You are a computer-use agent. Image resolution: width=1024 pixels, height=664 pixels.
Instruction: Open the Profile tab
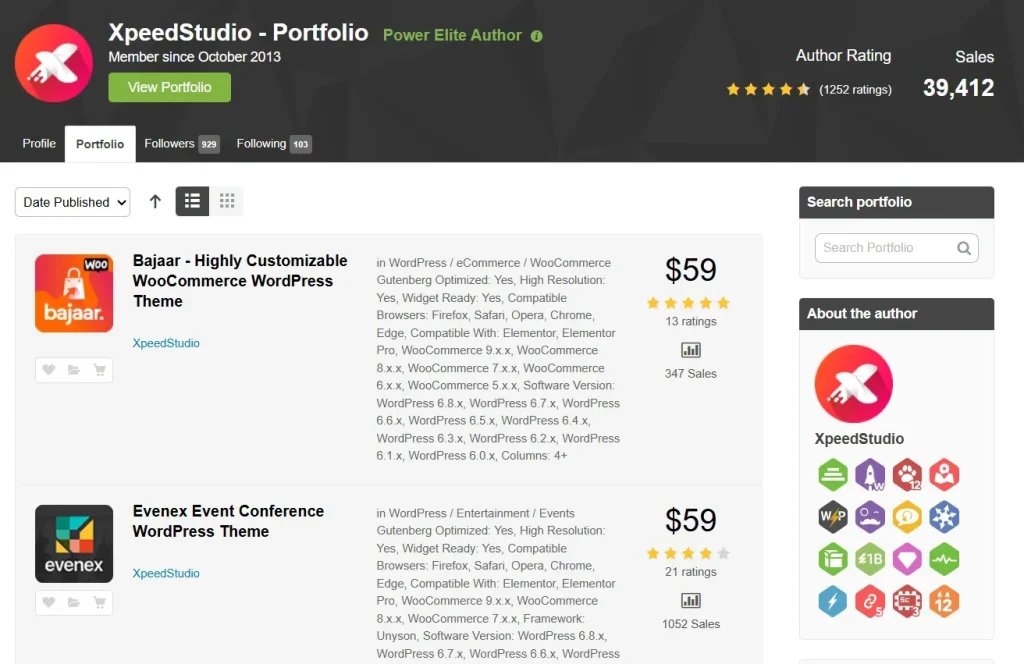(39, 144)
